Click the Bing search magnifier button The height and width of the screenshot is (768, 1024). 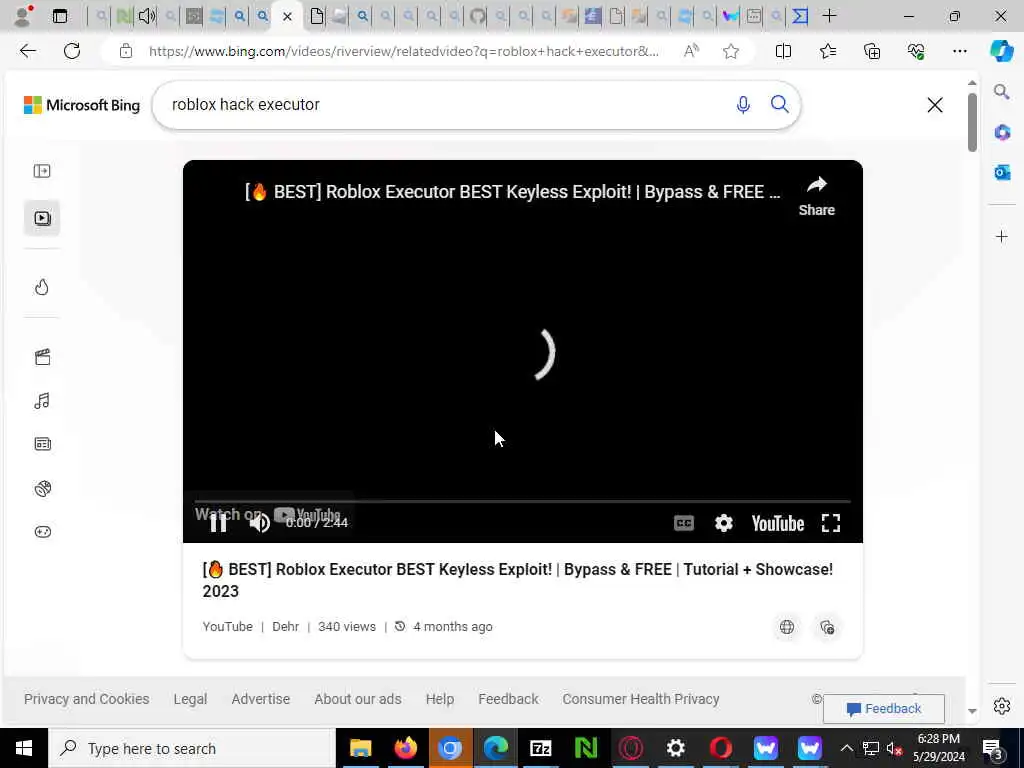coord(779,104)
